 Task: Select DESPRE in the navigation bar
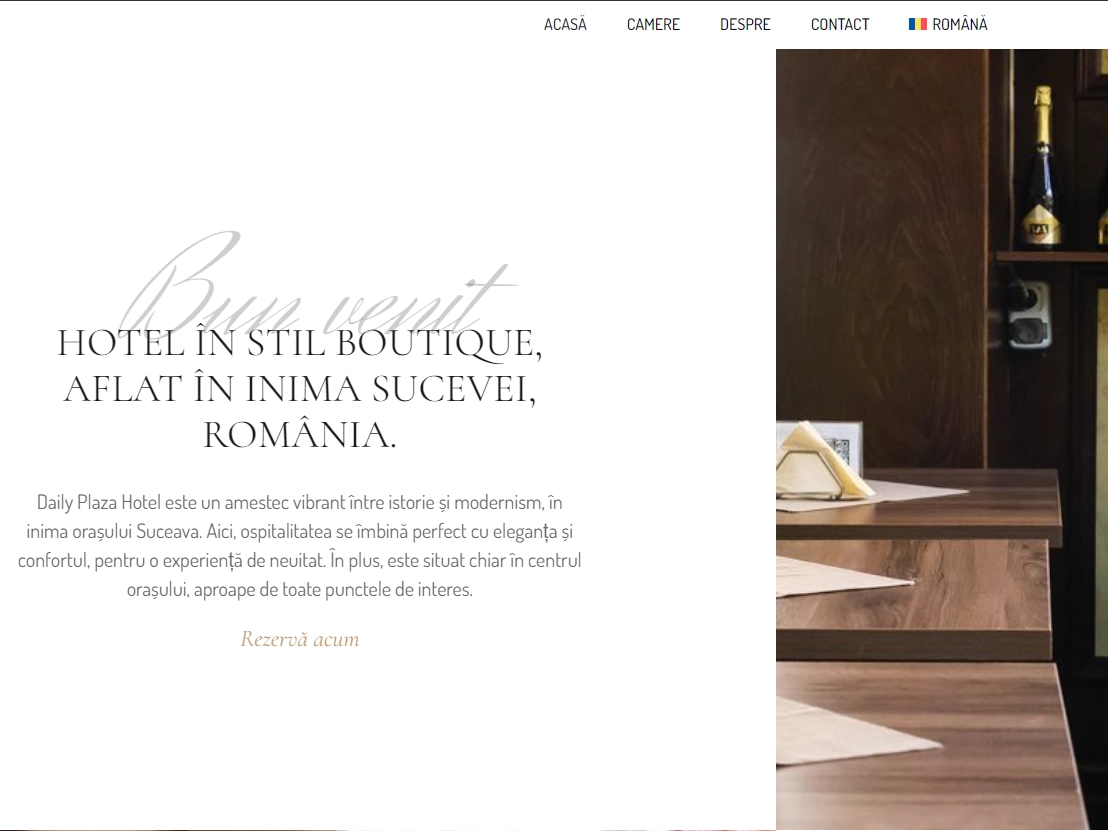pyautogui.click(x=745, y=24)
